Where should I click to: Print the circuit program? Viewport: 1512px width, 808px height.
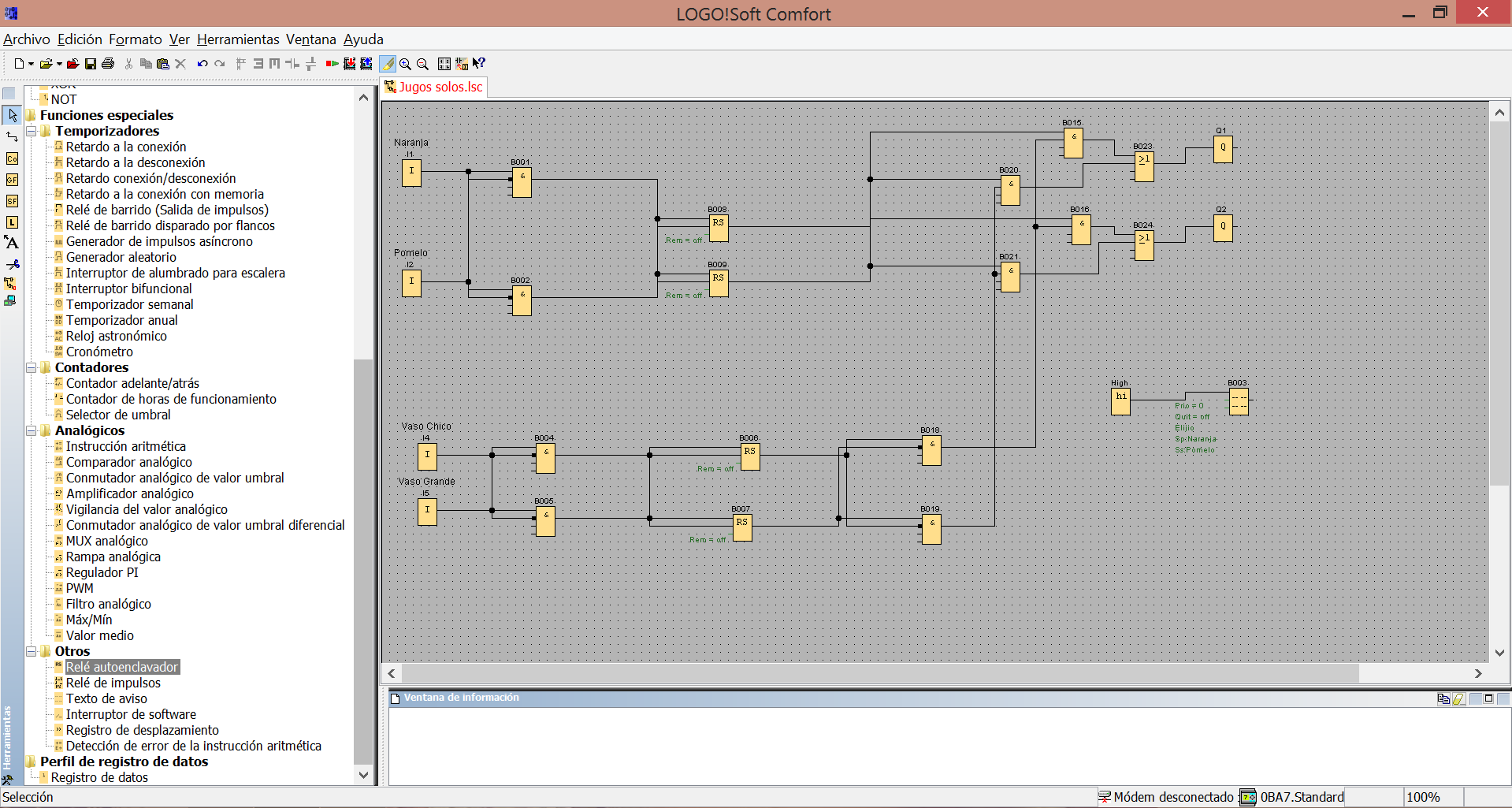108,64
